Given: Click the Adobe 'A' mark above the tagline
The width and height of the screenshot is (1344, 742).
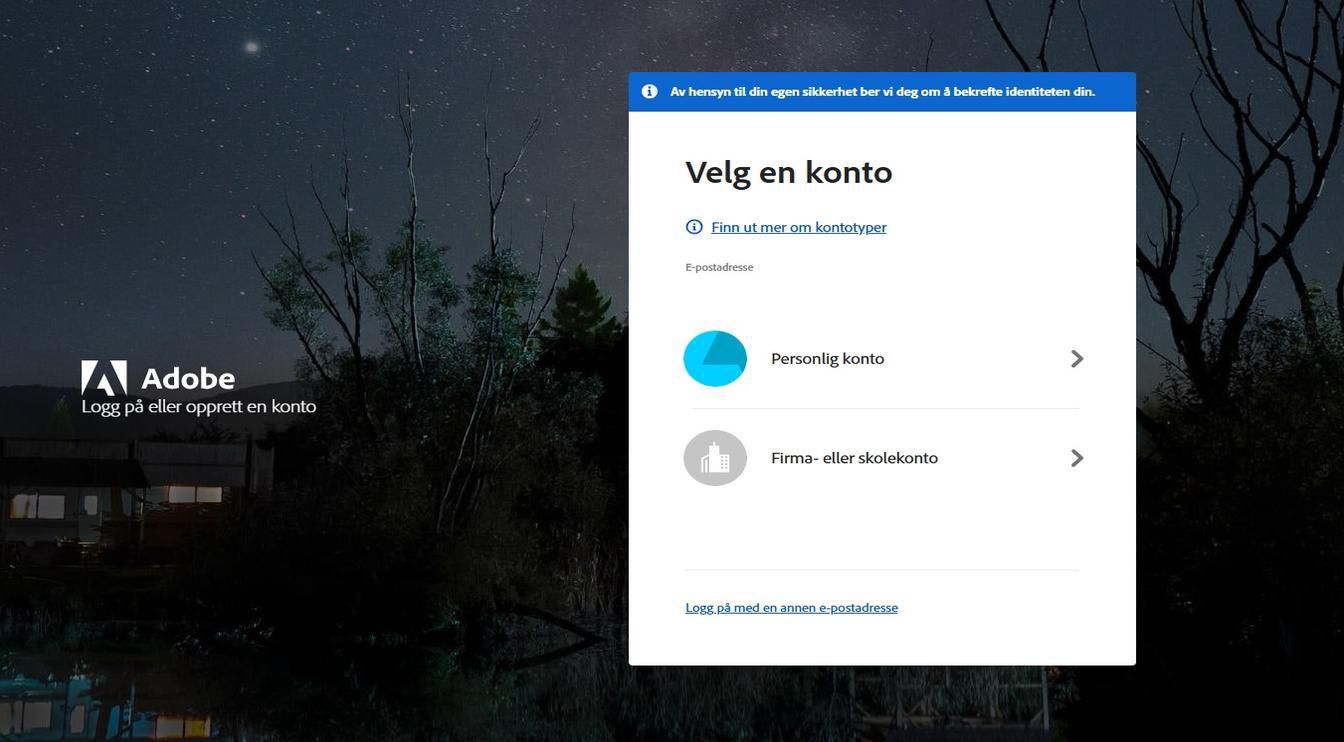Looking at the screenshot, I should pos(103,377).
